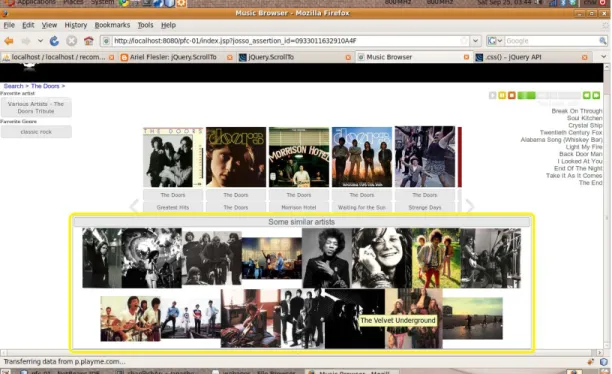This screenshot has height=374, width=612.
Task: Open the Help menu
Action: (168, 25)
